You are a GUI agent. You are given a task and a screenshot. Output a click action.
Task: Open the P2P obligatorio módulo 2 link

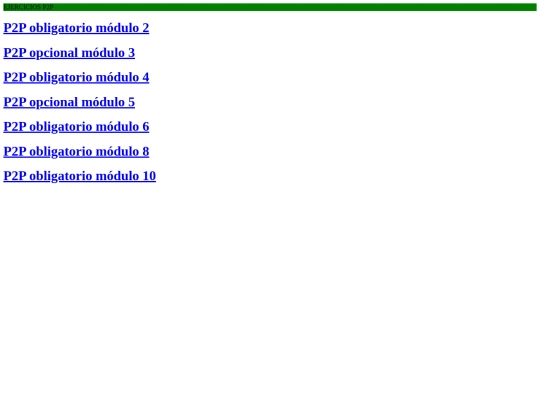click(76, 28)
